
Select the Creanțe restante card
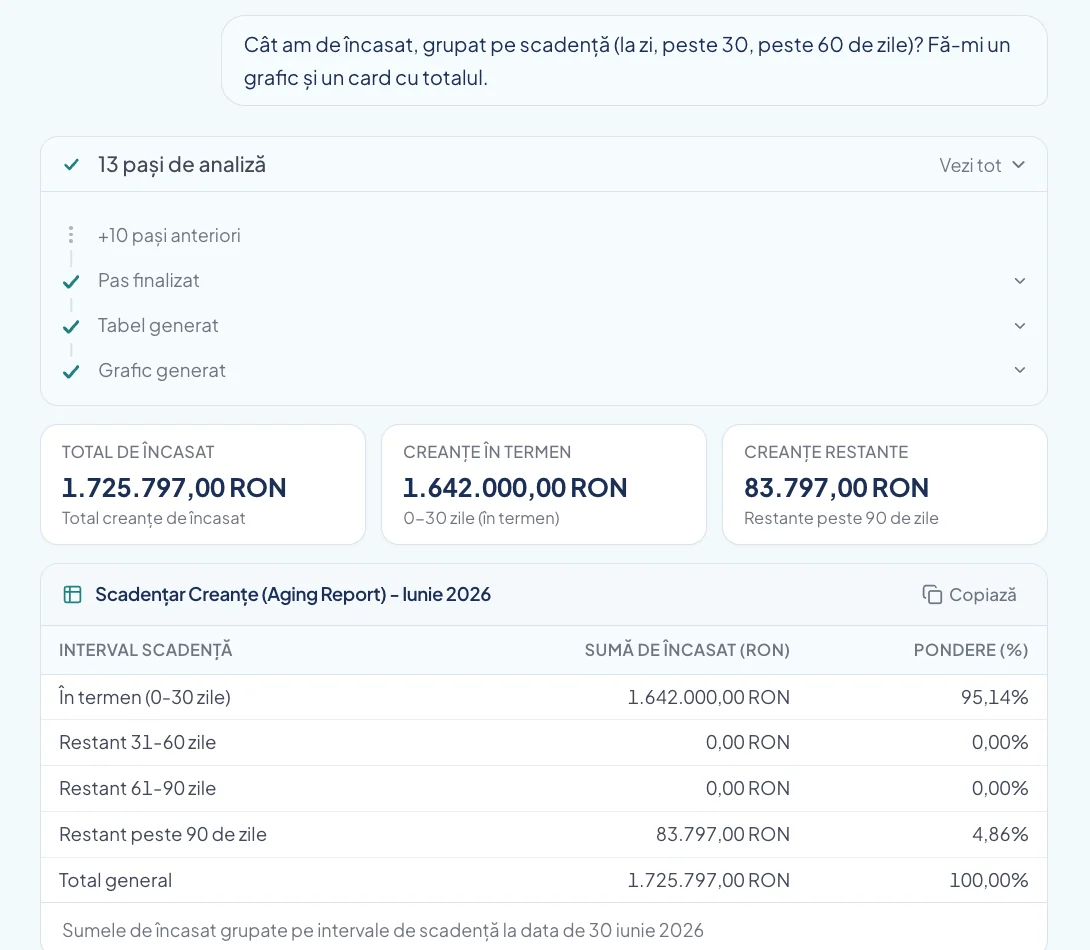(885, 484)
